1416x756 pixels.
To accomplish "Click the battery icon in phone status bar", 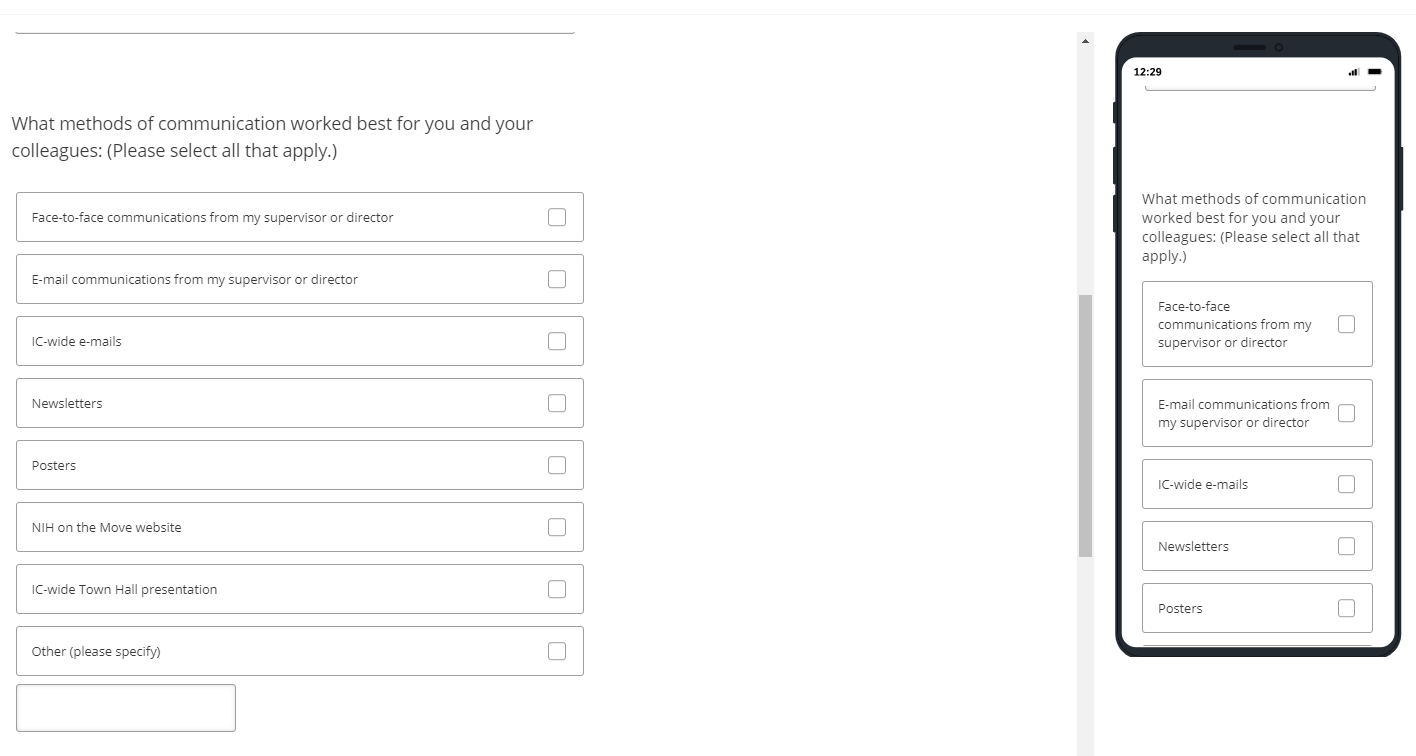I will tap(1375, 72).
